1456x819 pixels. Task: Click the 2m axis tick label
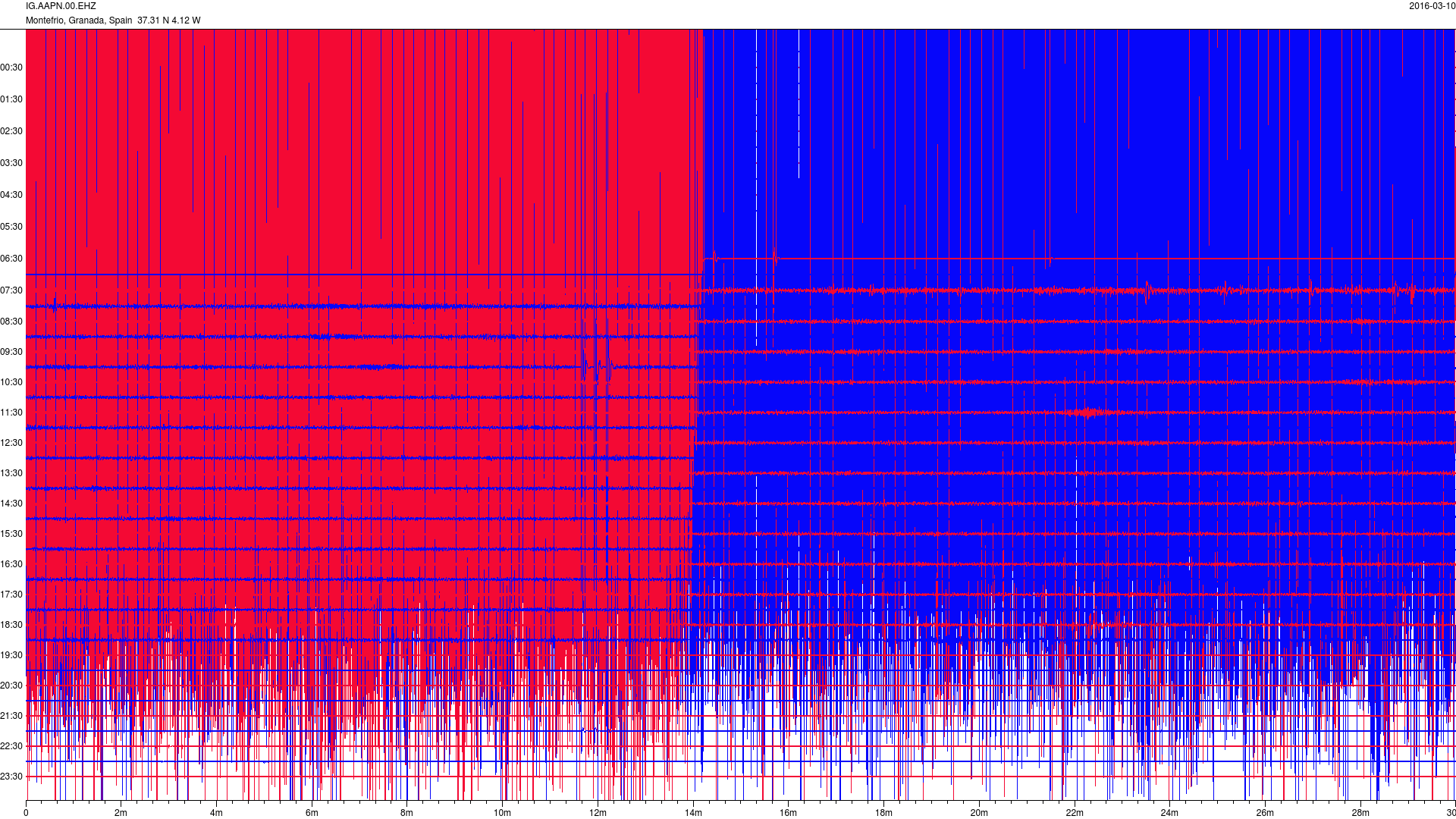point(121,813)
